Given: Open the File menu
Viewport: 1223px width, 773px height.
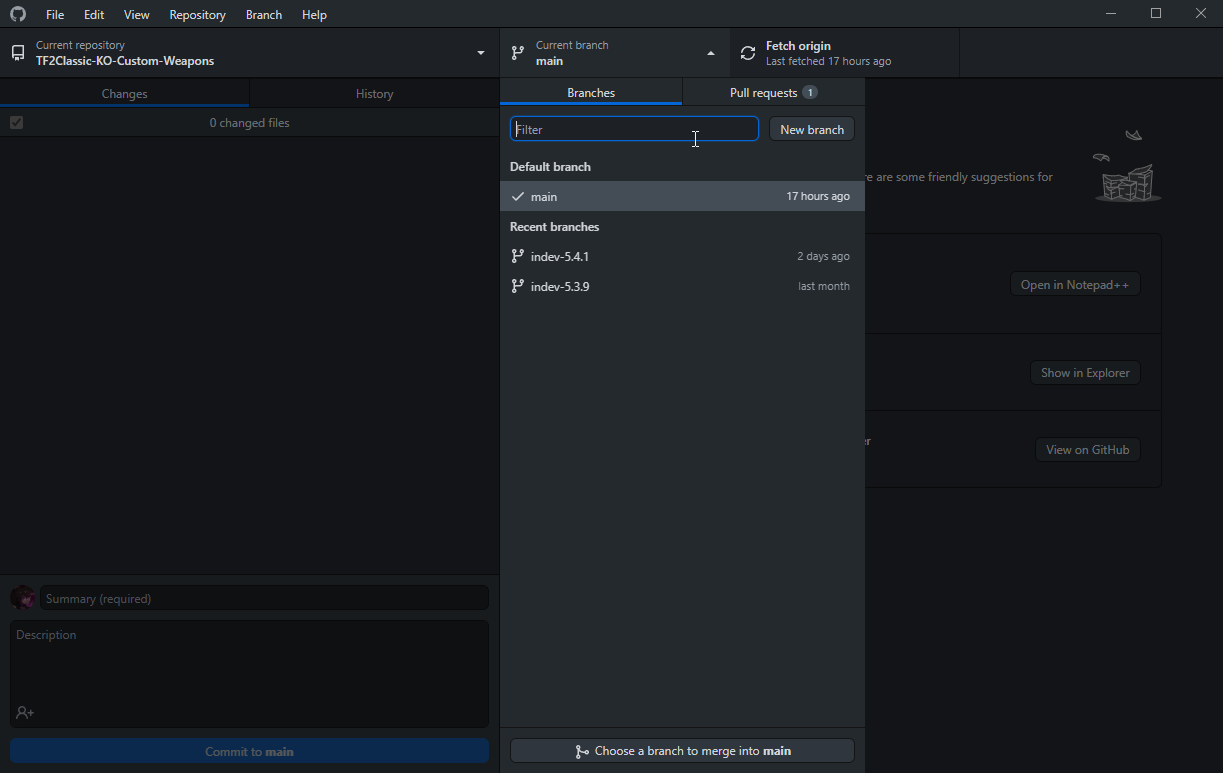Looking at the screenshot, I should (x=55, y=15).
